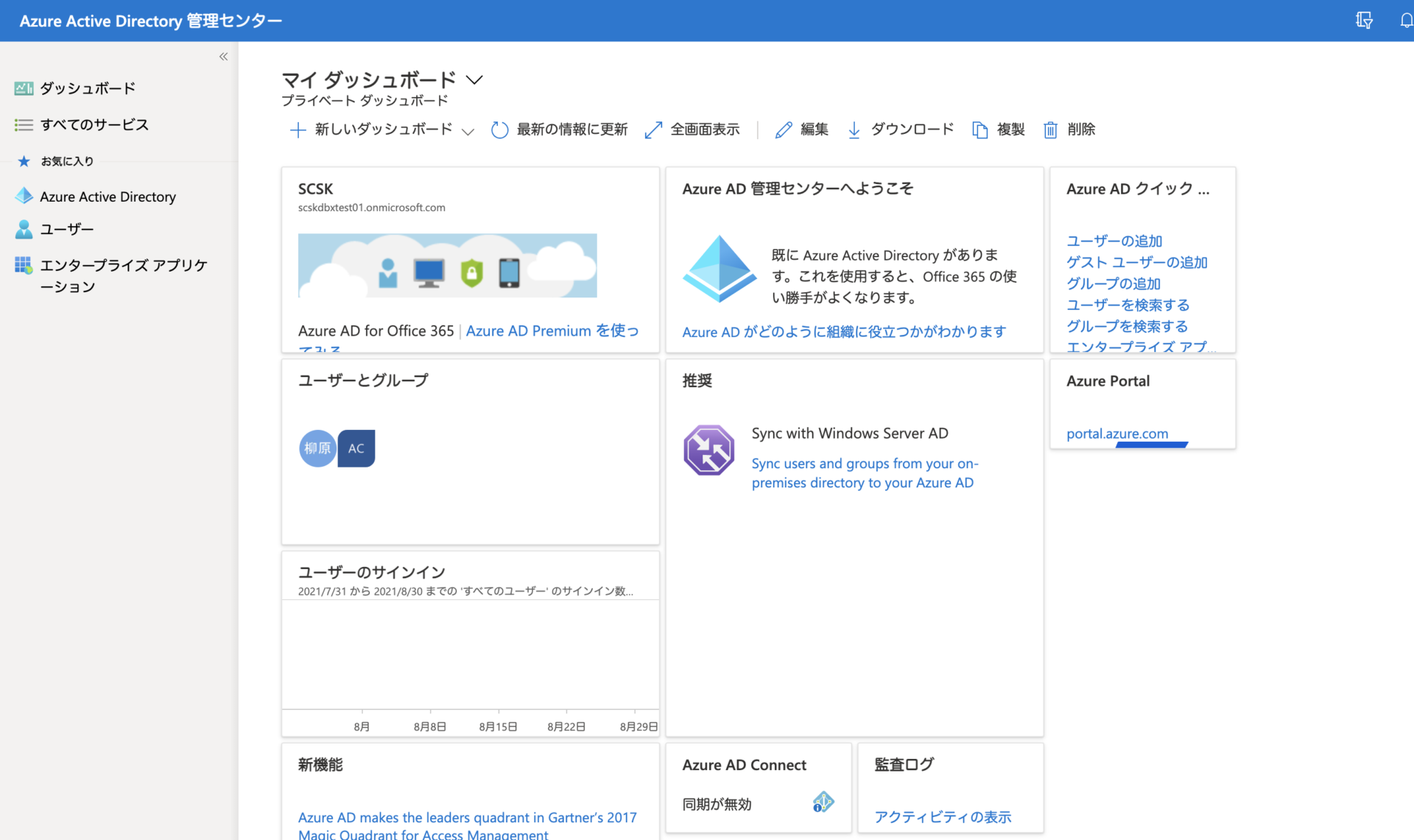Screen dimensions: 1414x840
Task: Click the enterprise applications grid icon
Action: pyautogui.click(x=24, y=265)
